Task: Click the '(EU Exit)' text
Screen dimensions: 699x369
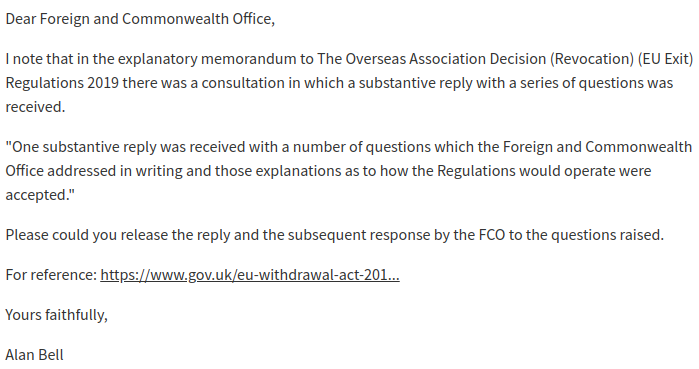Action: click(665, 59)
